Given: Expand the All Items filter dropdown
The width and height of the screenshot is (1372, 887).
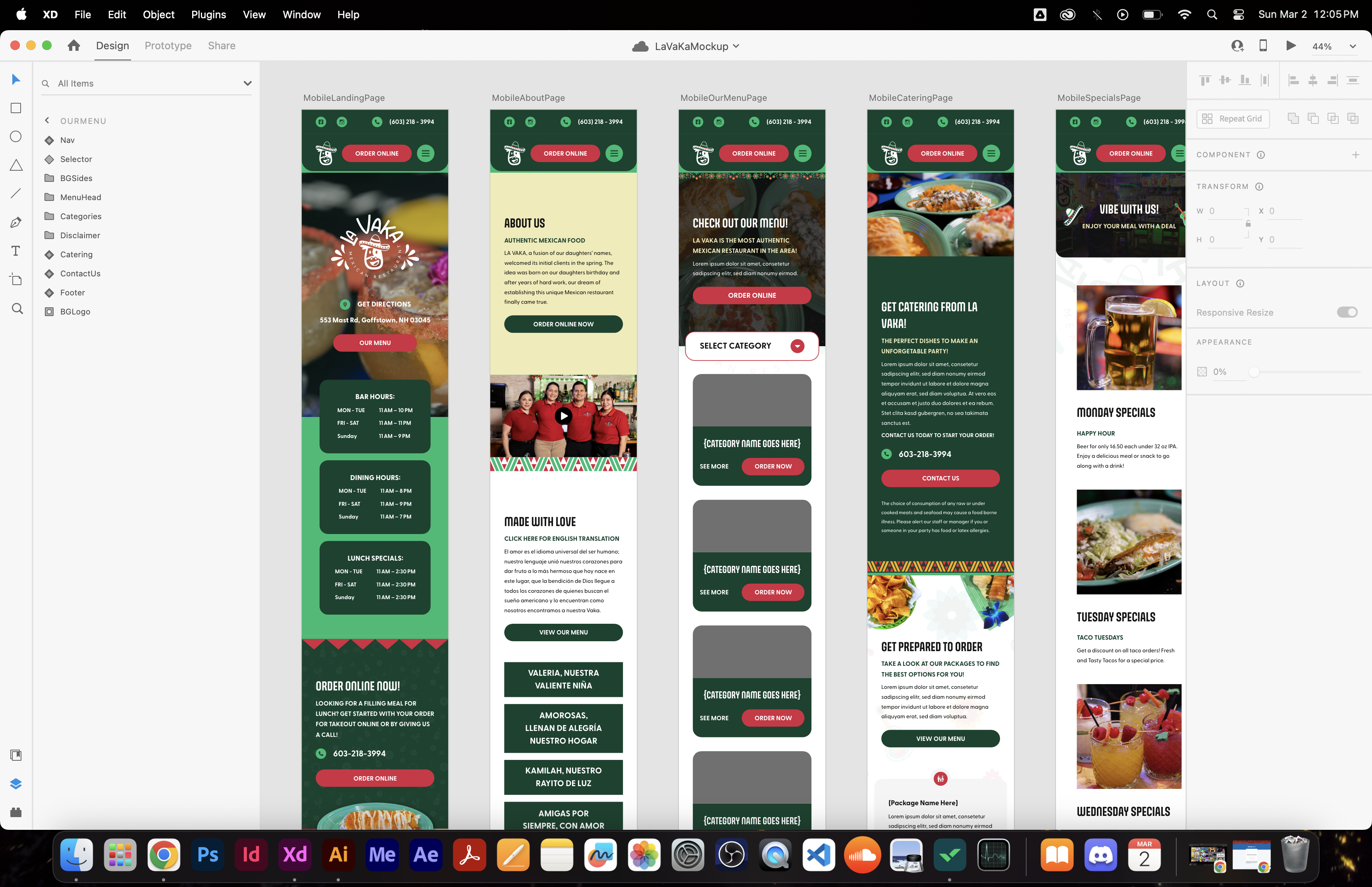Looking at the screenshot, I should click(x=248, y=83).
